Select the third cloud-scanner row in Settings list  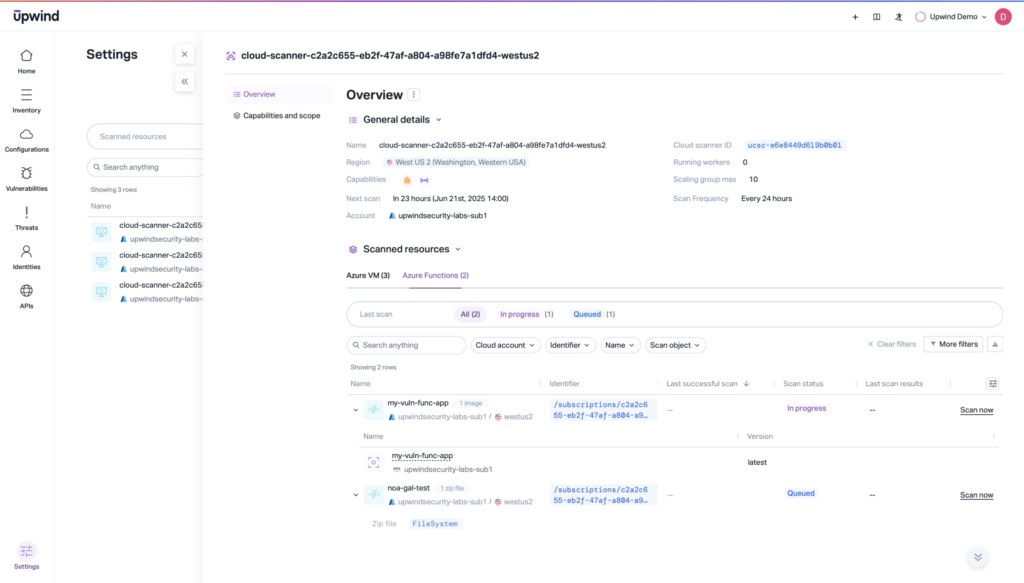pyautogui.click(x=146, y=292)
